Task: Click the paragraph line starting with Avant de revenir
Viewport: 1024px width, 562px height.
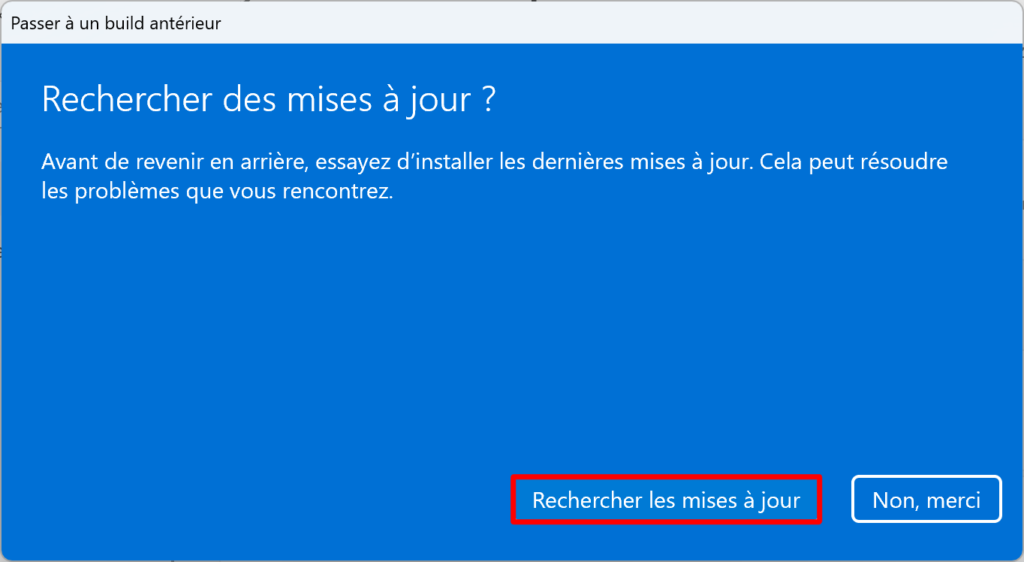Action: tap(494, 161)
